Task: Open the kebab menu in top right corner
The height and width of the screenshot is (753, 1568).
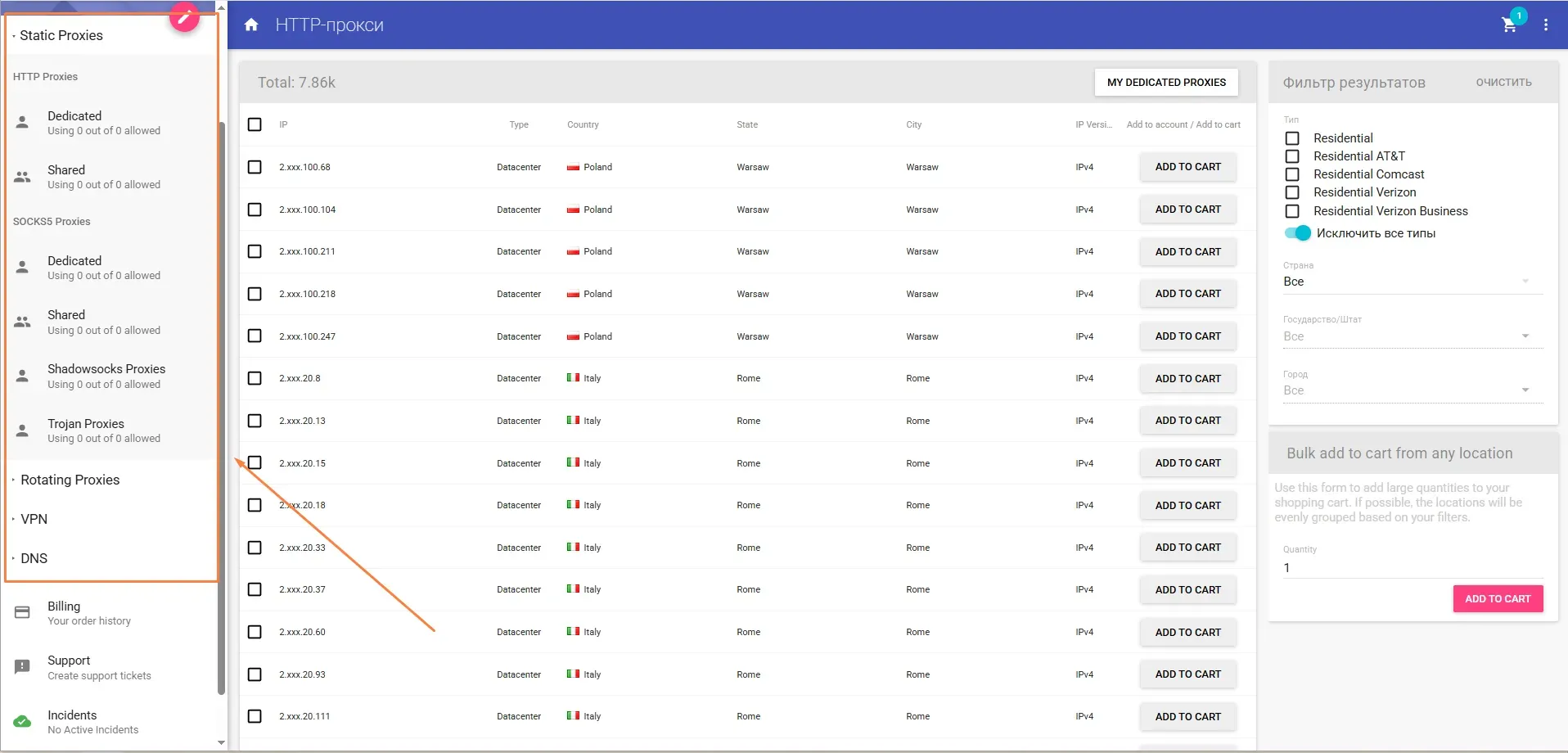Action: 1546,25
